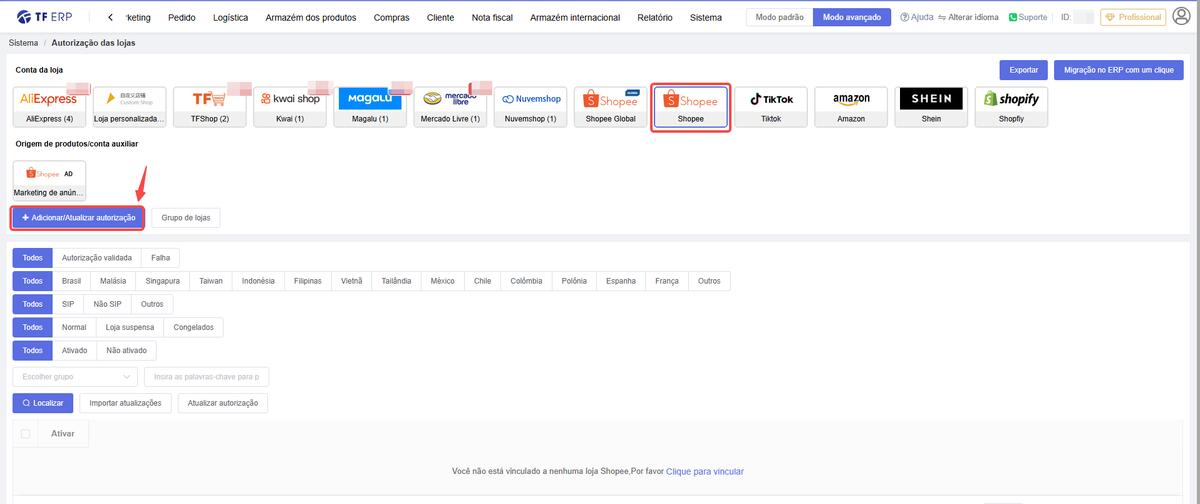
Task: Click the Ativar column header
Action: pyautogui.click(x=63, y=433)
